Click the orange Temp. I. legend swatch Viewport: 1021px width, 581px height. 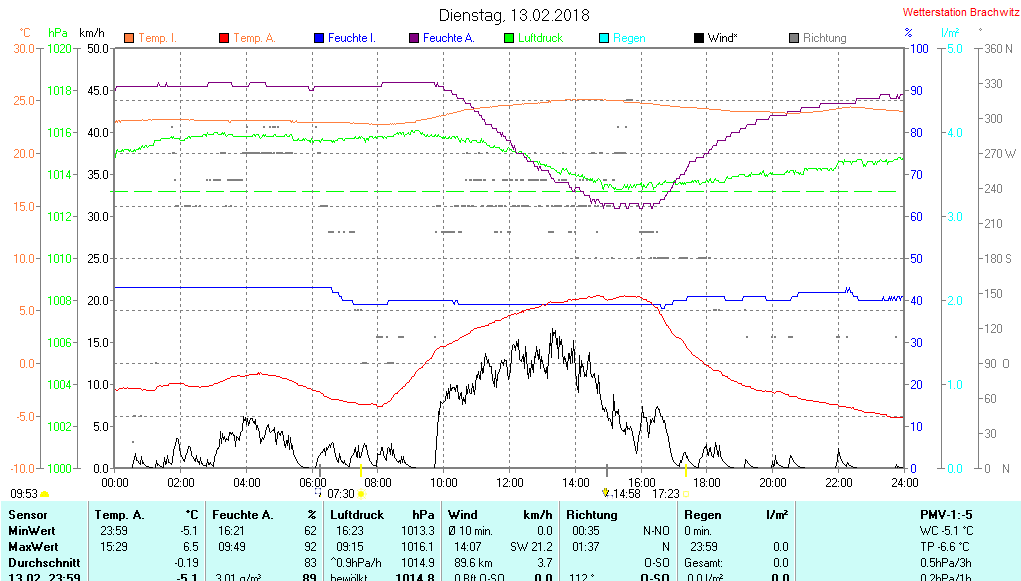click(x=128, y=38)
